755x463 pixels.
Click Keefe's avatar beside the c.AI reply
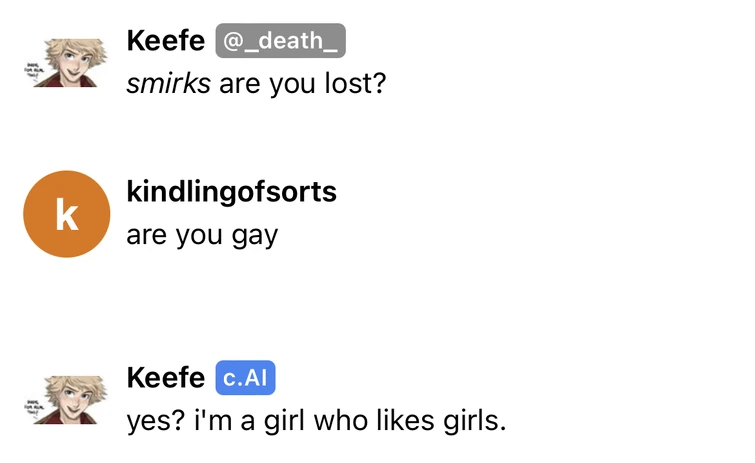click(67, 399)
